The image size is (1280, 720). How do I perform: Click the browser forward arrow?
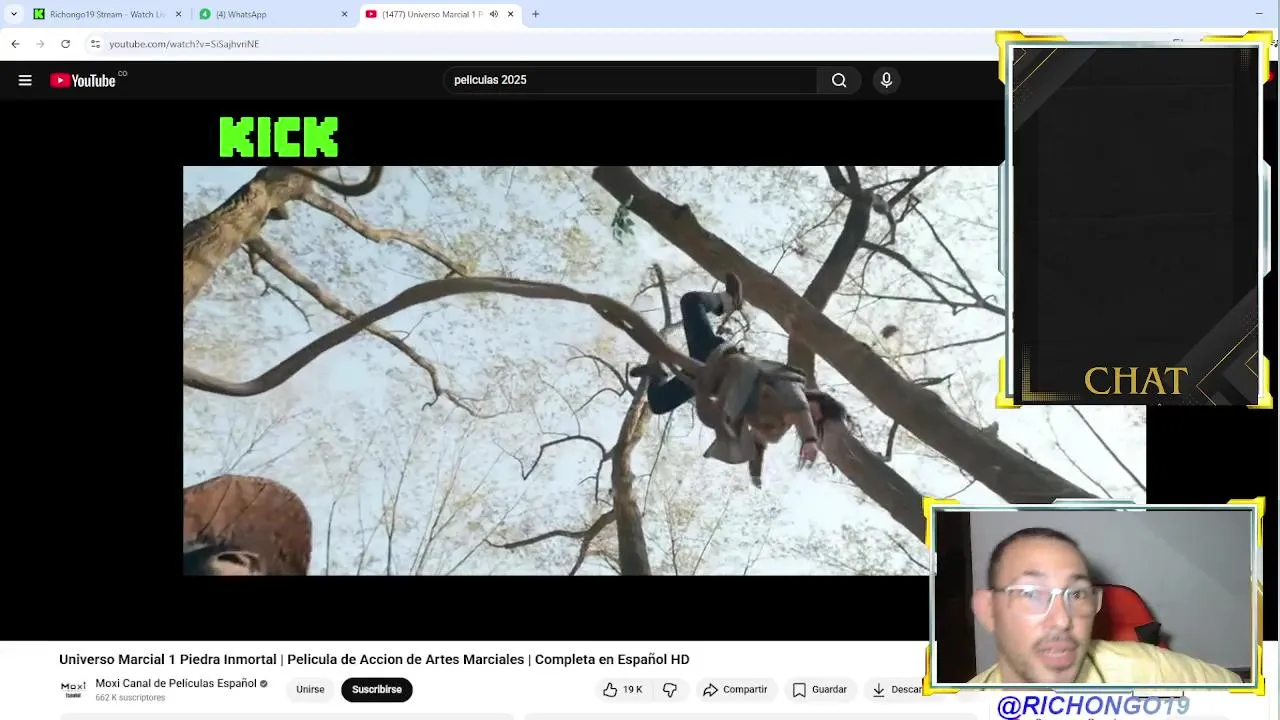pyautogui.click(x=40, y=44)
